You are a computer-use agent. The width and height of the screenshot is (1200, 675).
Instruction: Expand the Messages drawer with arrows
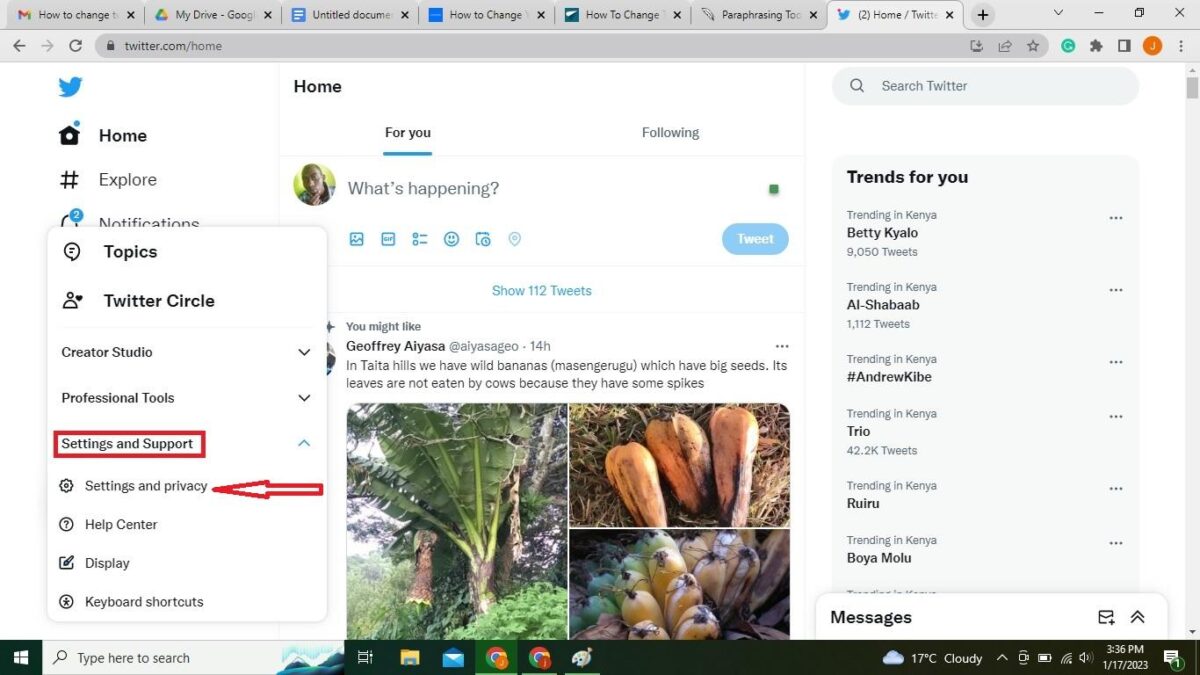(x=1137, y=617)
